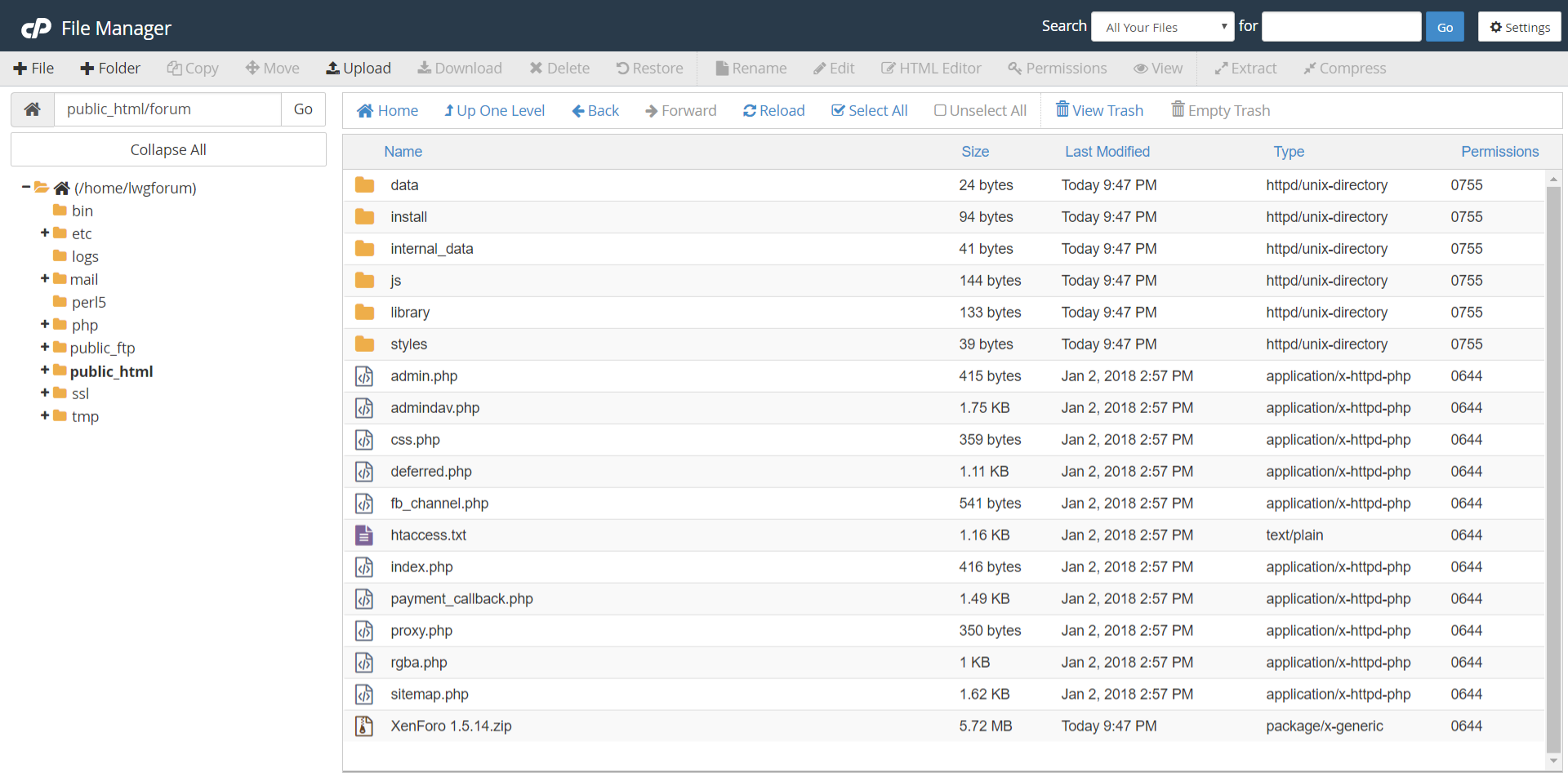Image resolution: width=1568 pixels, height=773 pixels.
Task: Open the All Your Files search dropdown
Action: [x=1163, y=27]
